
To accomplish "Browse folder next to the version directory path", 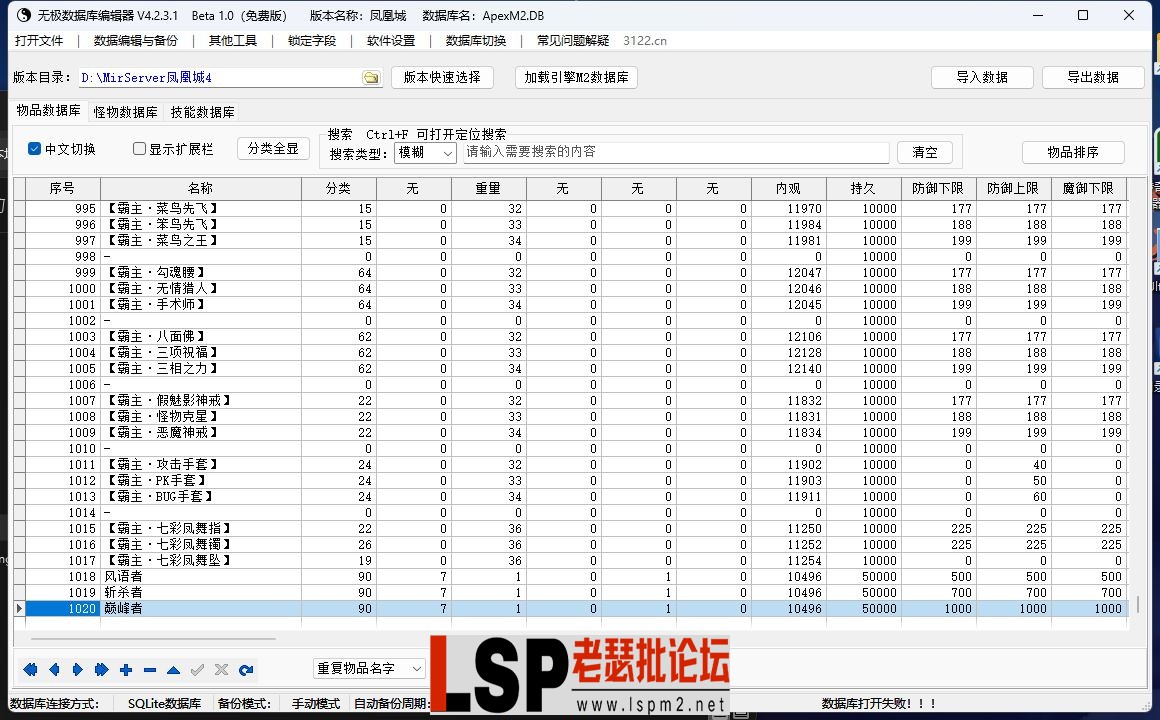I will [370, 76].
